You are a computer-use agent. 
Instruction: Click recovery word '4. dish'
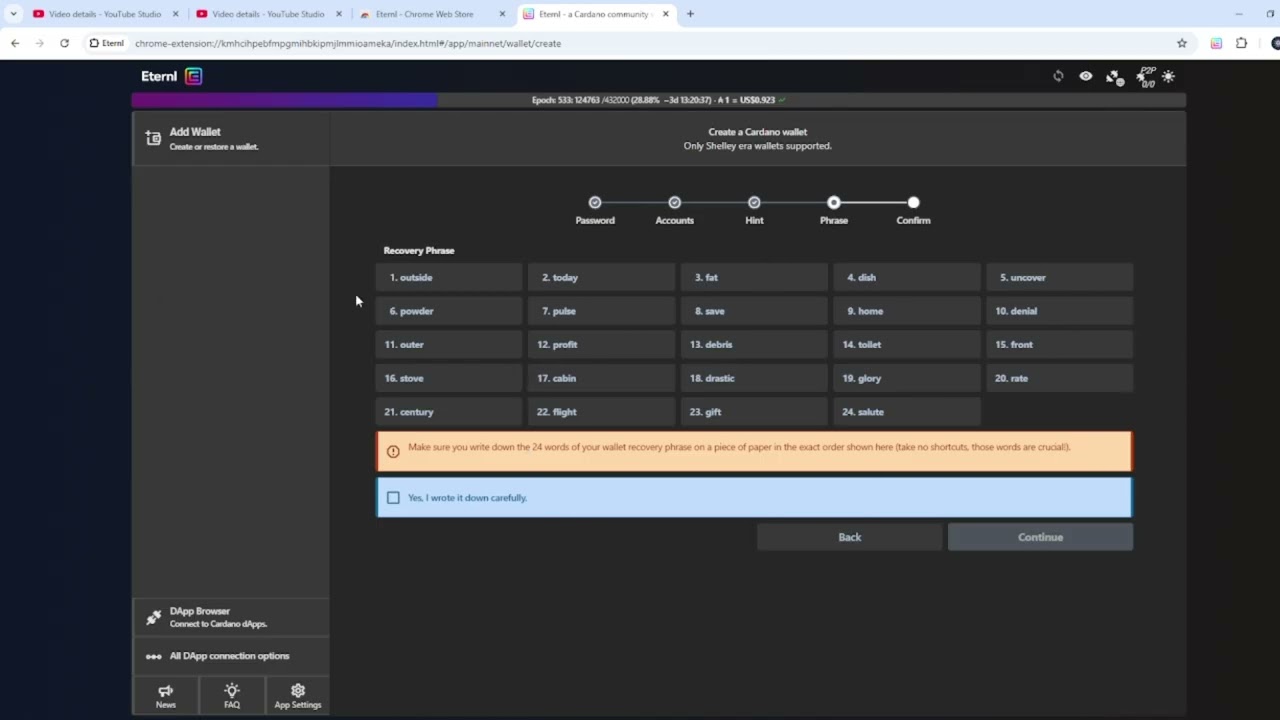click(x=907, y=277)
